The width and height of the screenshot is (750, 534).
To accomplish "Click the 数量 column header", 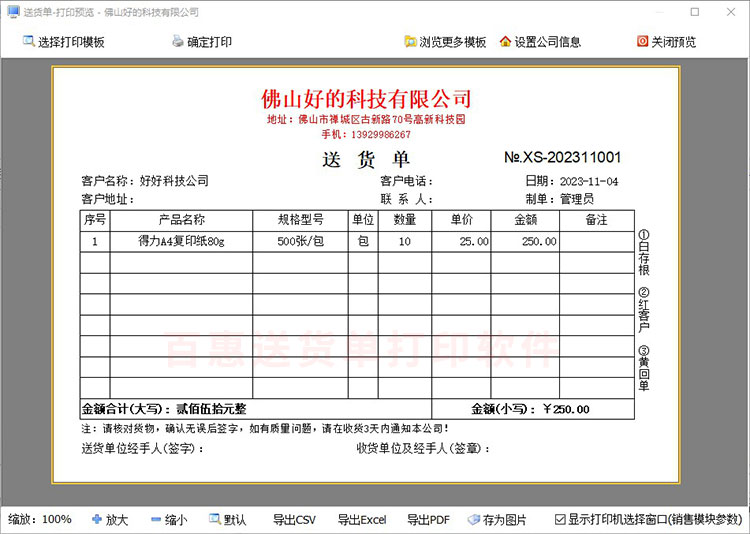I will 405,220.
